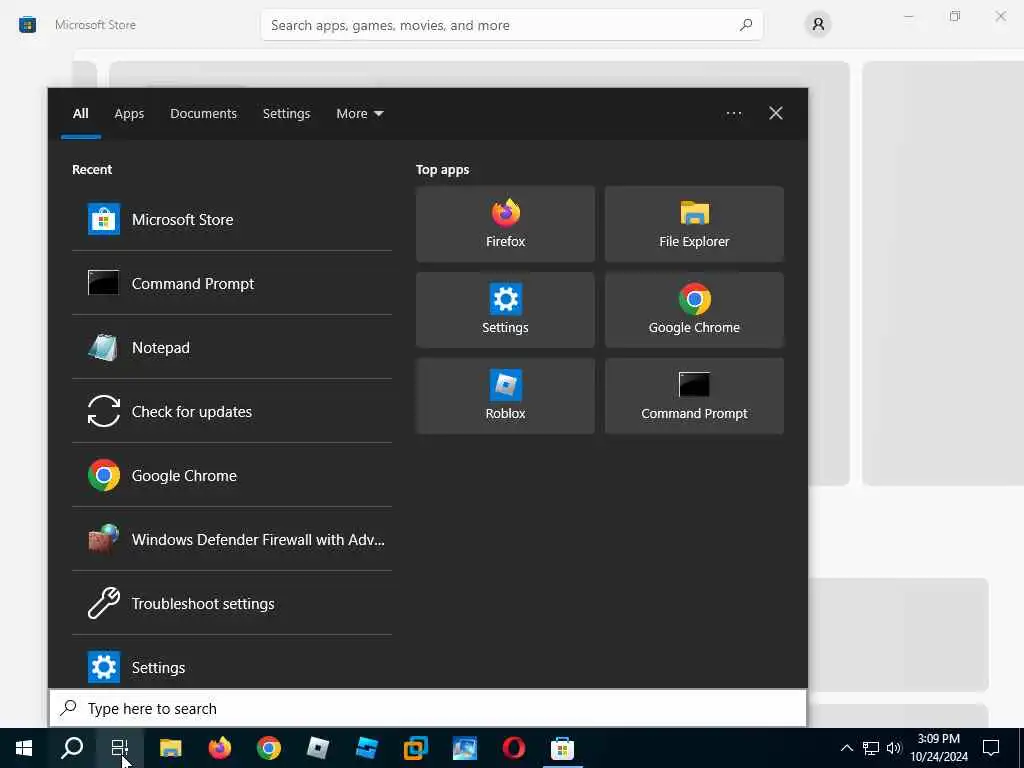Open Settings from Recent list
The image size is (1024, 768).
(x=232, y=667)
